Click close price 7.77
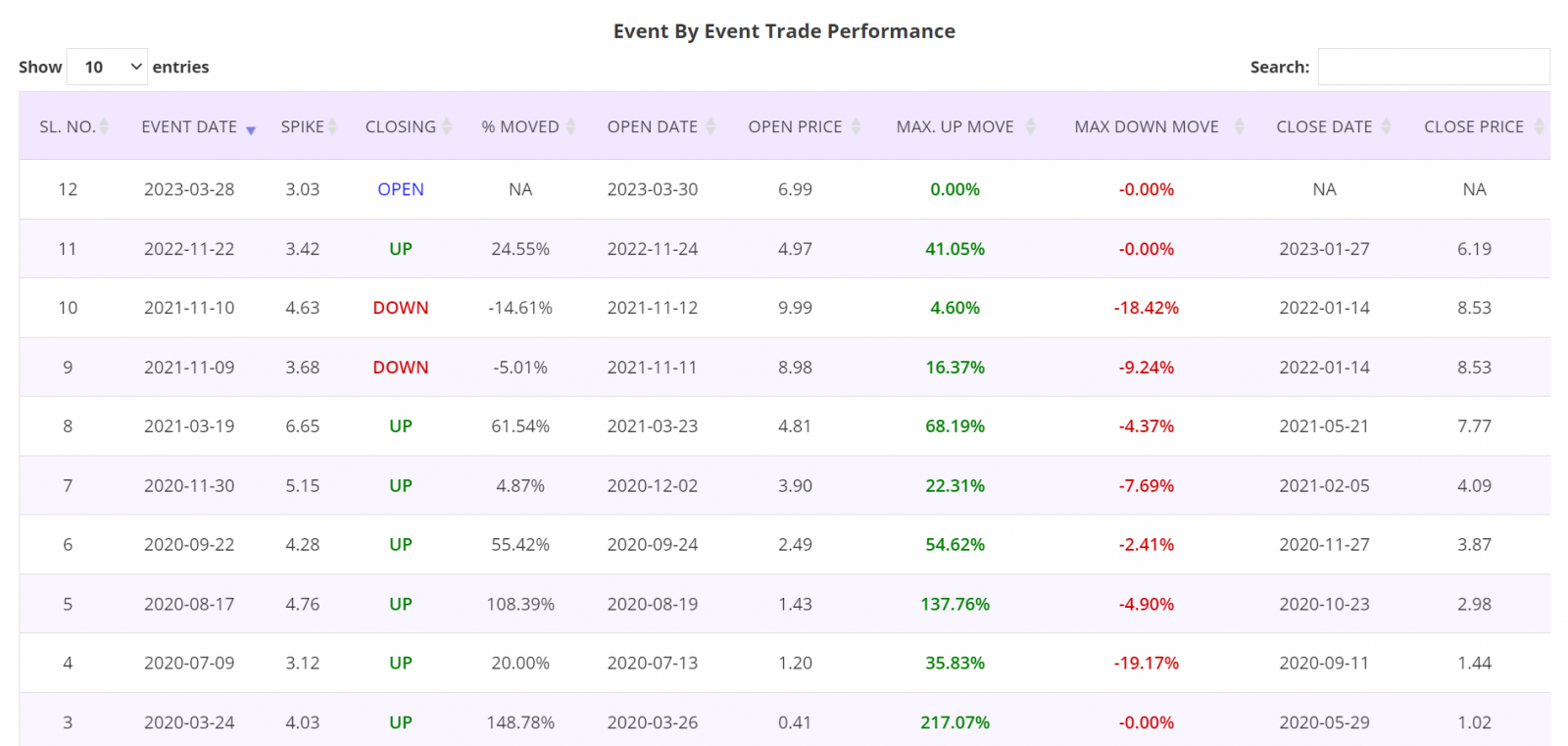This screenshot has height=746, width=1568. 1474,426
